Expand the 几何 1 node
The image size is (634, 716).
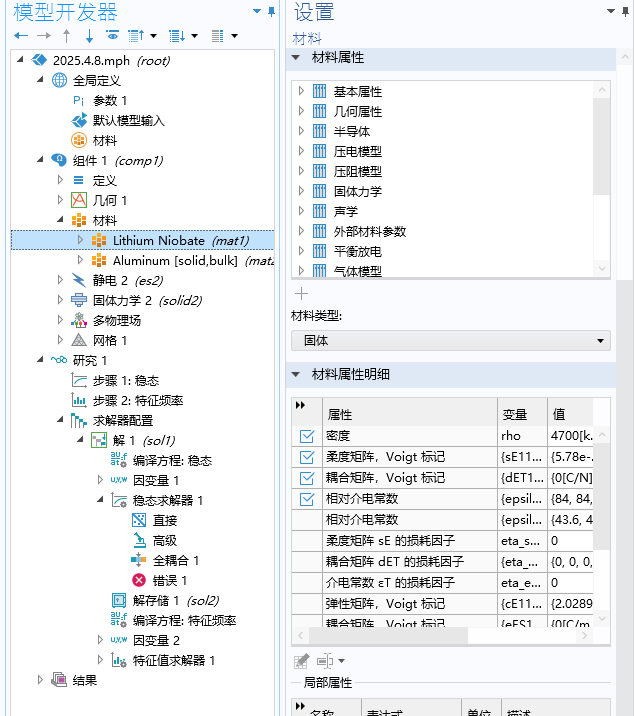coord(60,200)
